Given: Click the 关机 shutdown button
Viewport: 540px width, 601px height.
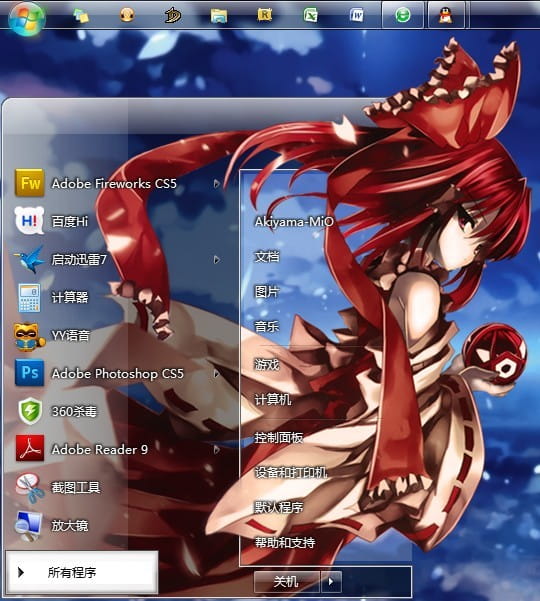Looking at the screenshot, I should 287,581.
